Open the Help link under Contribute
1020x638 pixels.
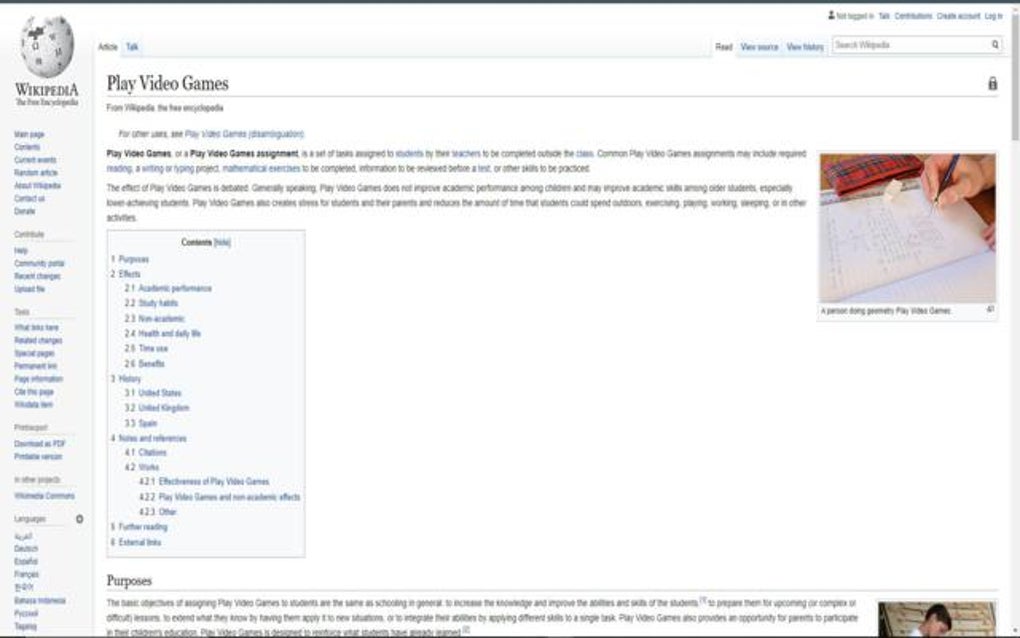[x=21, y=250]
